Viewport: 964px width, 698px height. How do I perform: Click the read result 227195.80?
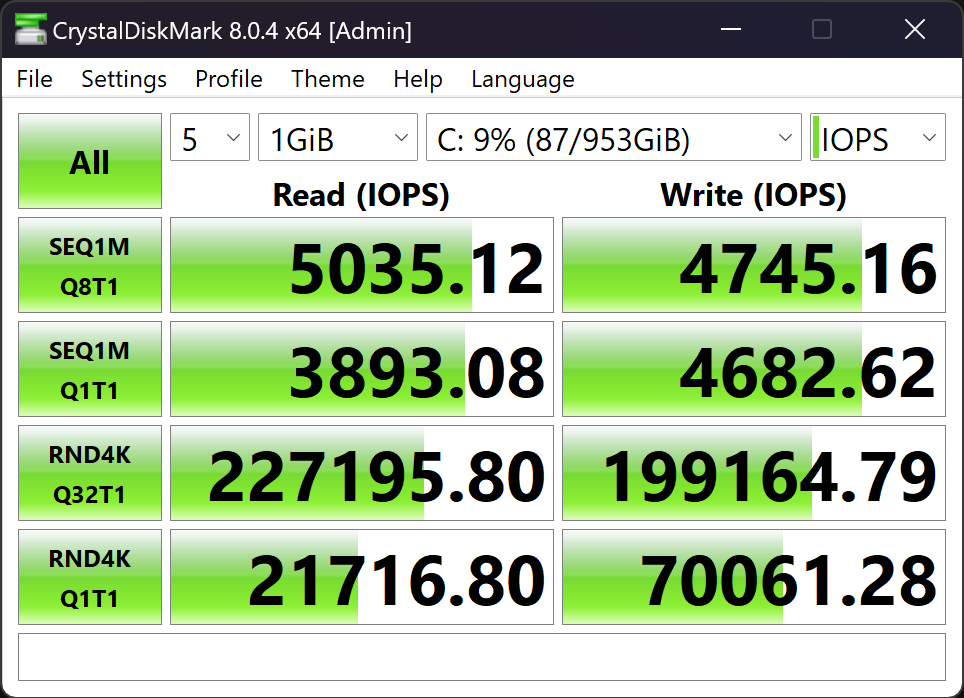362,473
